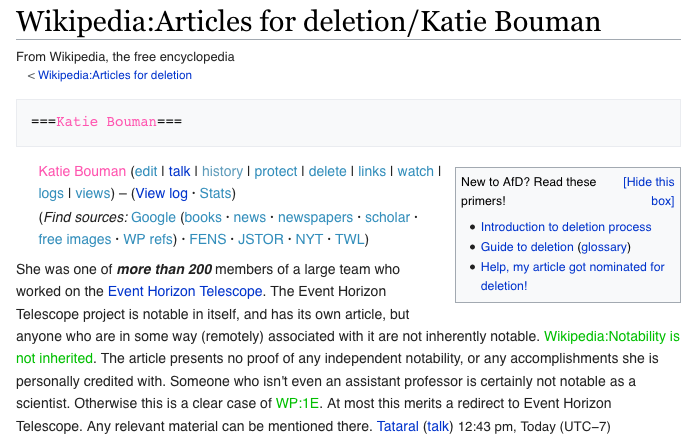Click the ===Katie Bouman=== code heading

tap(106, 122)
